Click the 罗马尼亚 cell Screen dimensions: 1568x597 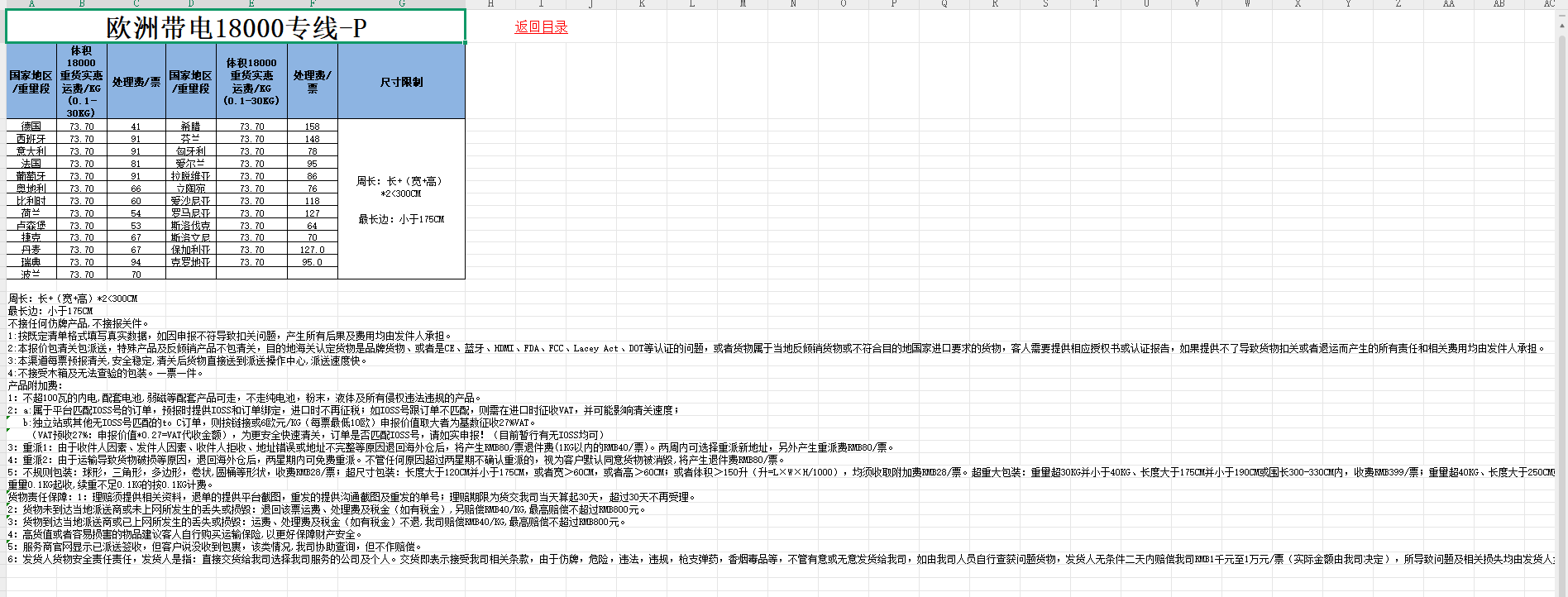pyautogui.click(x=191, y=213)
